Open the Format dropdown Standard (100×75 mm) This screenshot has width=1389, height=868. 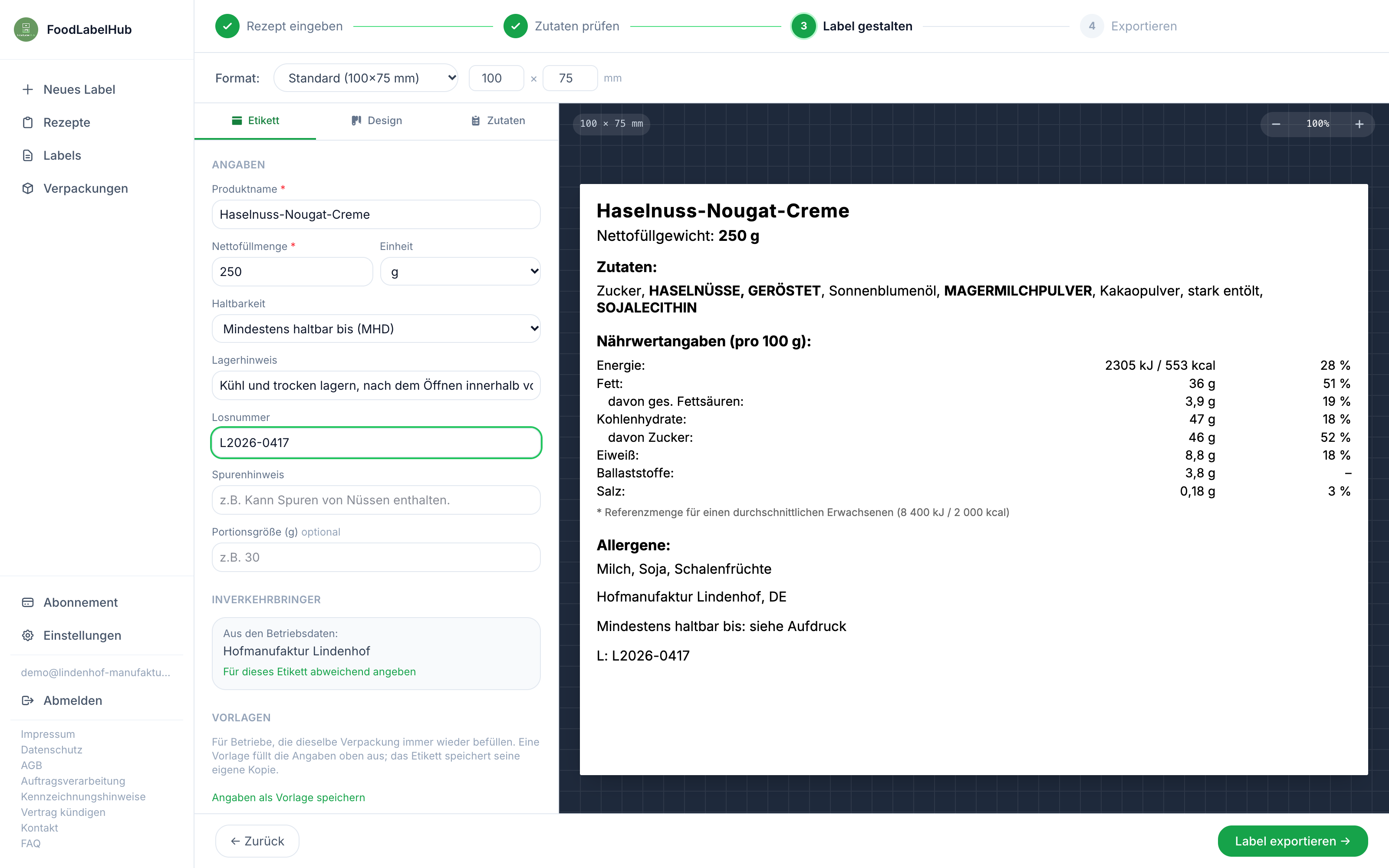pyautogui.click(x=365, y=78)
